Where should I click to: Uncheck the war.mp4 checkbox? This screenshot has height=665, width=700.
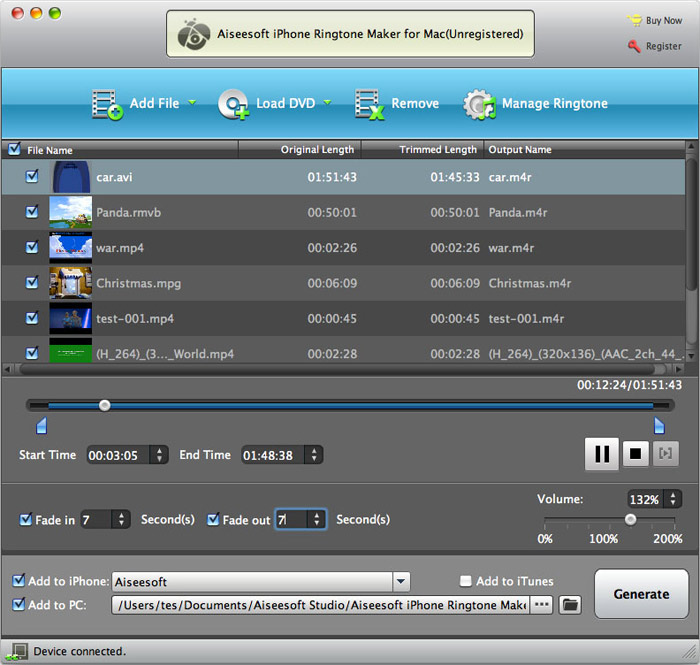coord(32,247)
